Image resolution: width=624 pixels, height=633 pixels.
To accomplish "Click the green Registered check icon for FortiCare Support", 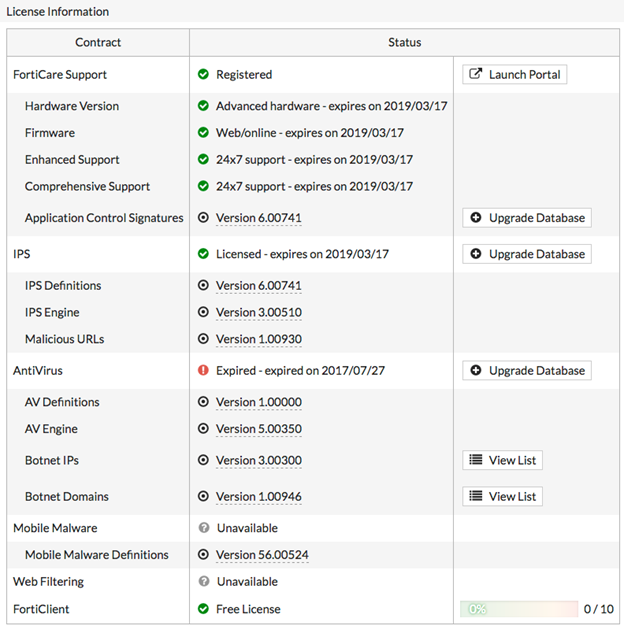I will tap(203, 75).
